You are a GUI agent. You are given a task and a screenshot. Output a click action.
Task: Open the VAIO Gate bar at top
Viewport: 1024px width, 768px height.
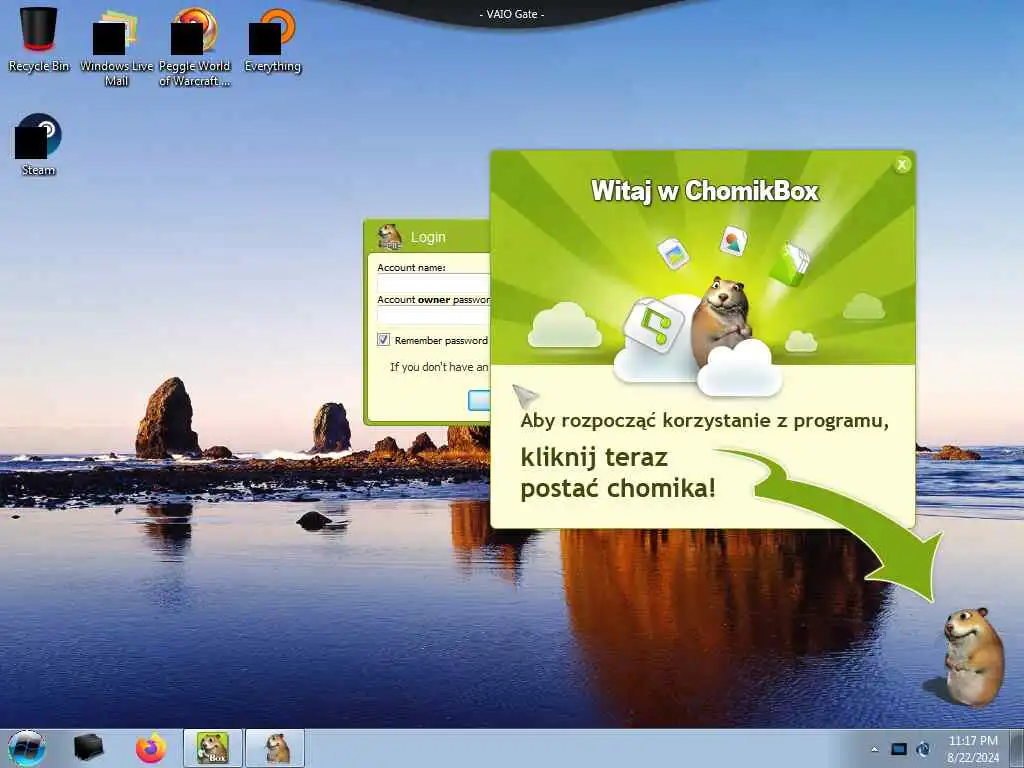pyautogui.click(x=512, y=13)
